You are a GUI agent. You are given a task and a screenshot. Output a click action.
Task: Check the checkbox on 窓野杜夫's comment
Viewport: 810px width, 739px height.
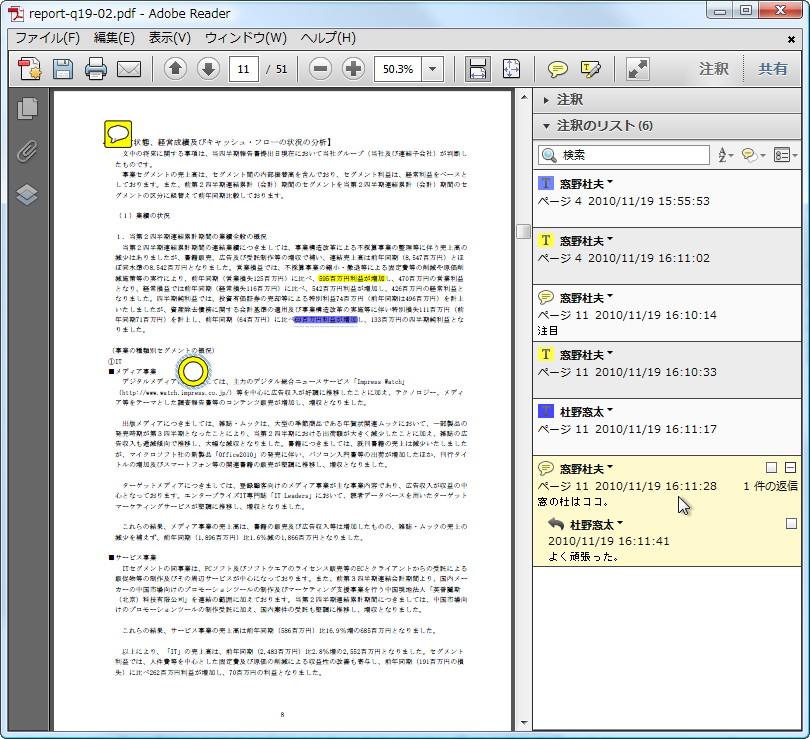tap(771, 467)
